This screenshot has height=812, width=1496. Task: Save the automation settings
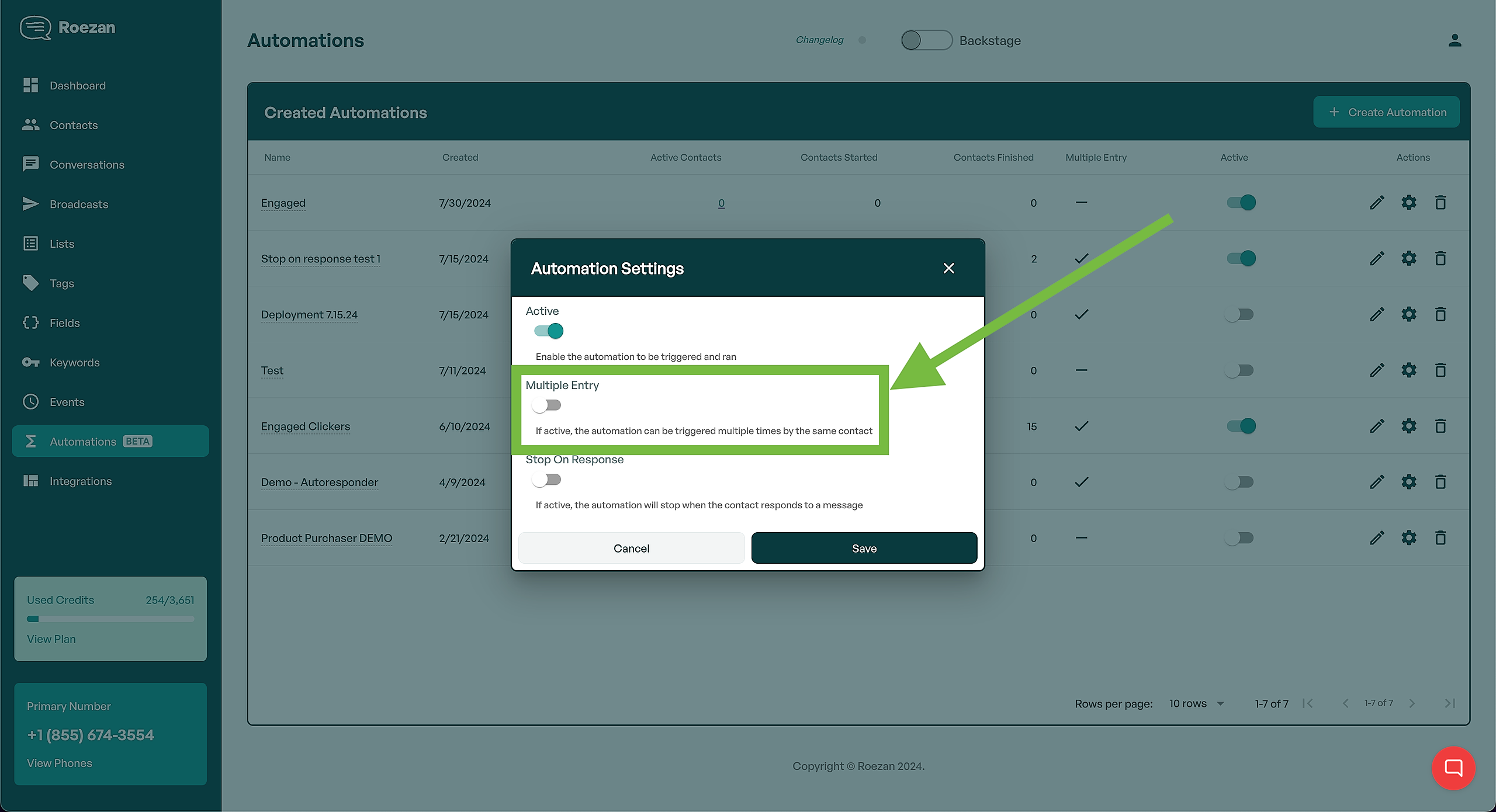(864, 548)
